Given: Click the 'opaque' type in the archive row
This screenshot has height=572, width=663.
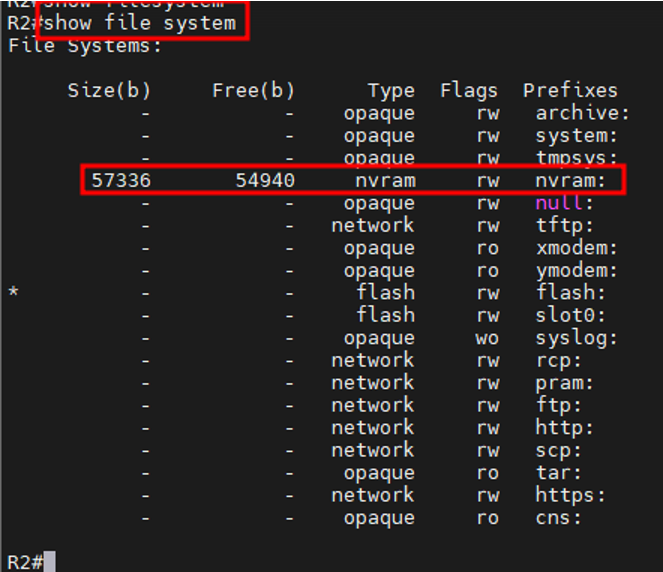Looking at the screenshot, I should (x=379, y=114).
